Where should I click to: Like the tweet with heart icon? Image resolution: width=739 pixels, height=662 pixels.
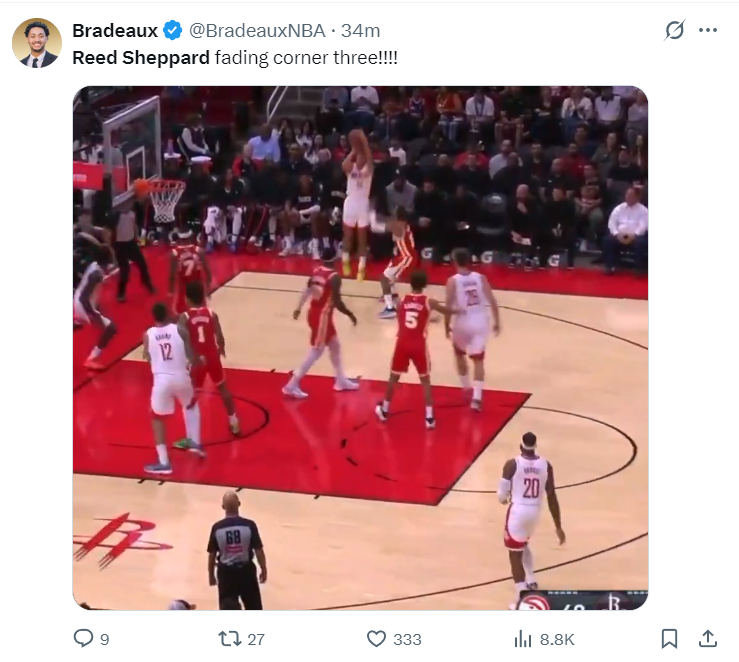(376, 639)
